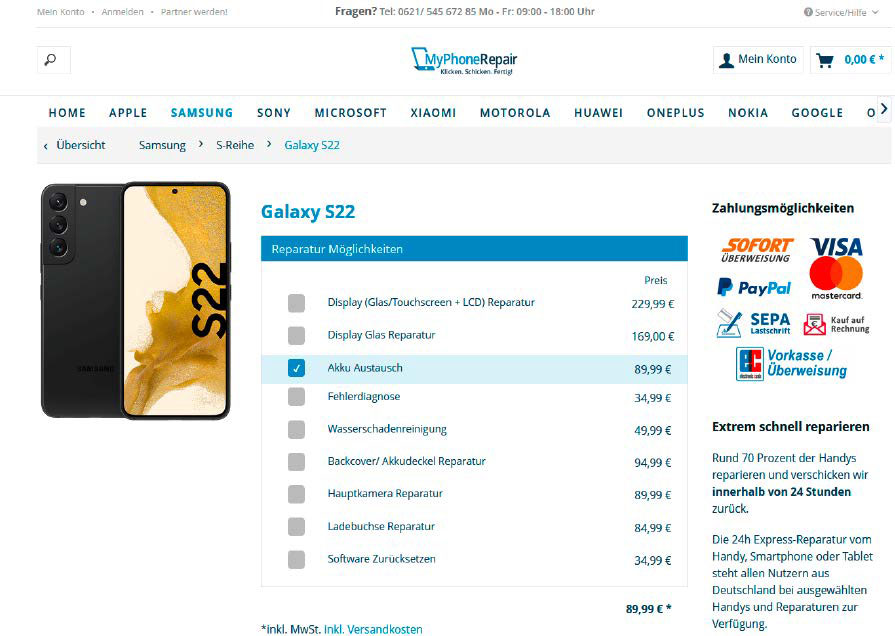Screen dimensions: 895x636
Task: Click the Hauptkamera Reparatur label
Action: pos(385,493)
